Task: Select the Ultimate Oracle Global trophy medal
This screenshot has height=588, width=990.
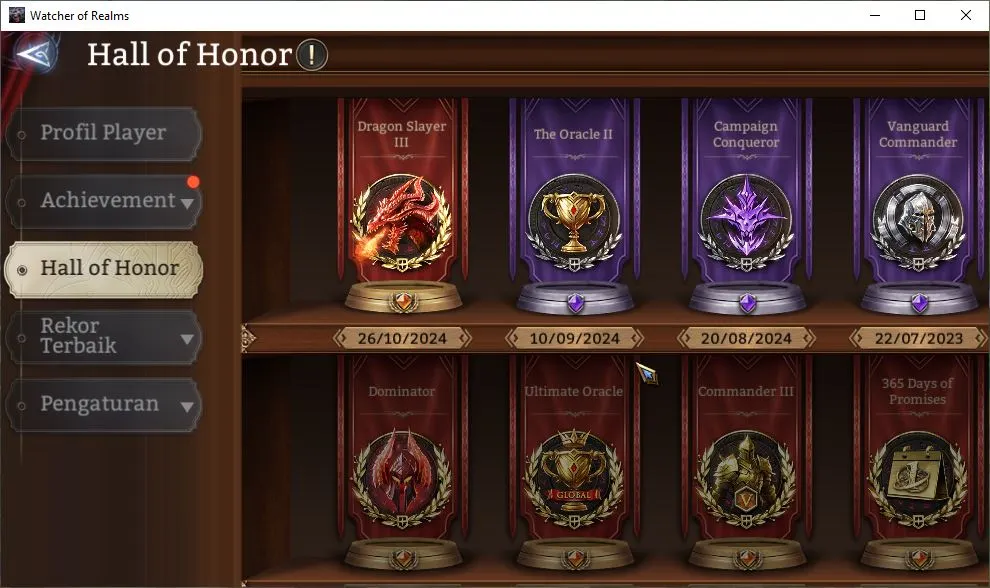Action: coord(573,478)
